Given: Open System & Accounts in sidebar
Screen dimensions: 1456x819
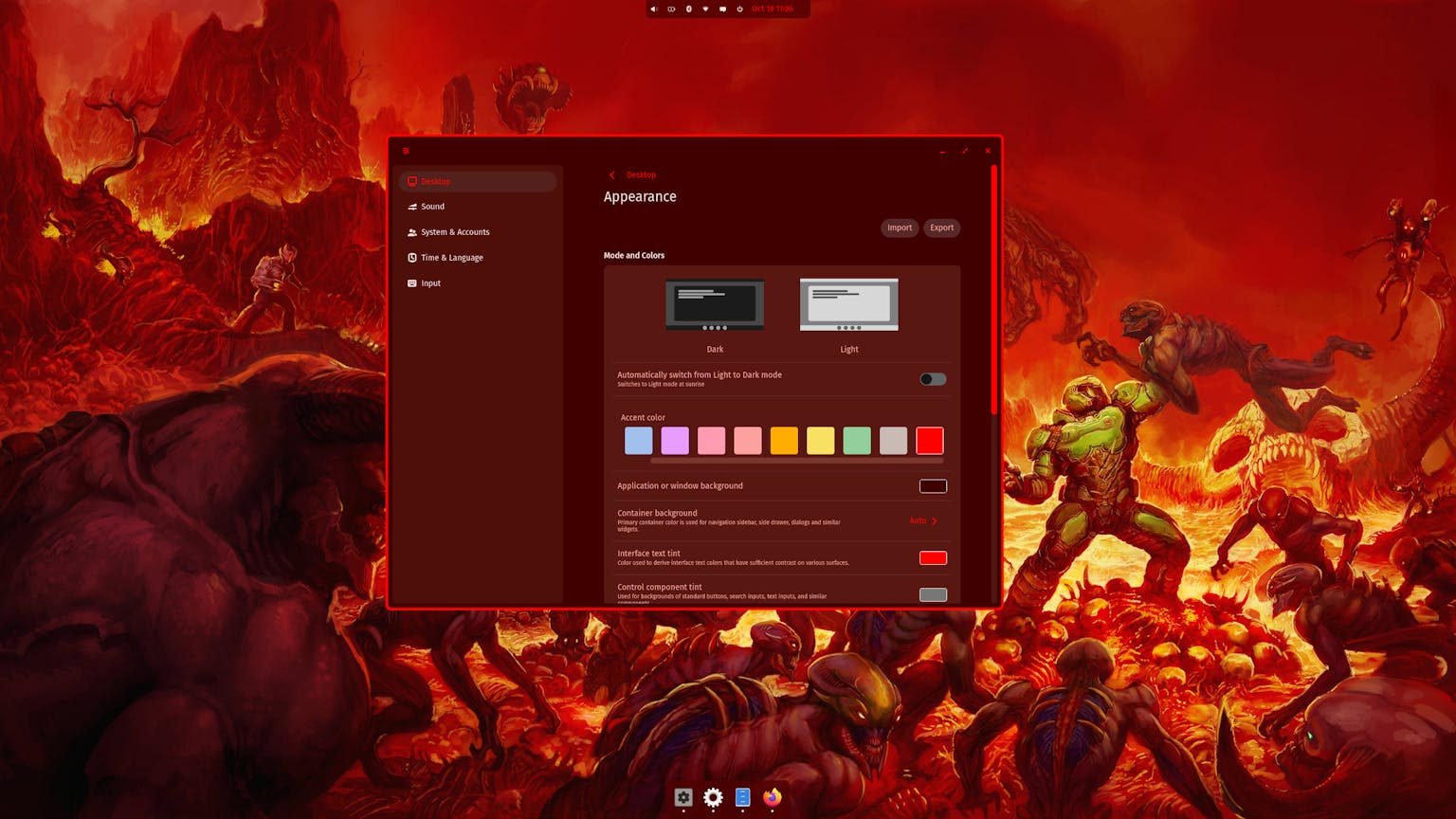Looking at the screenshot, I should coord(455,232).
